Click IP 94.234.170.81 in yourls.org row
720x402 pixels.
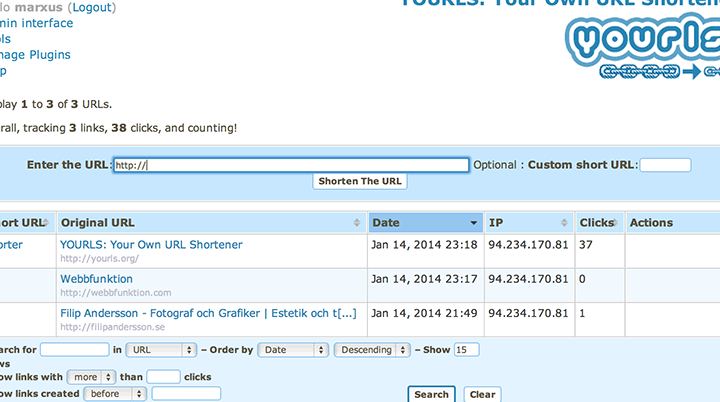[x=528, y=244]
